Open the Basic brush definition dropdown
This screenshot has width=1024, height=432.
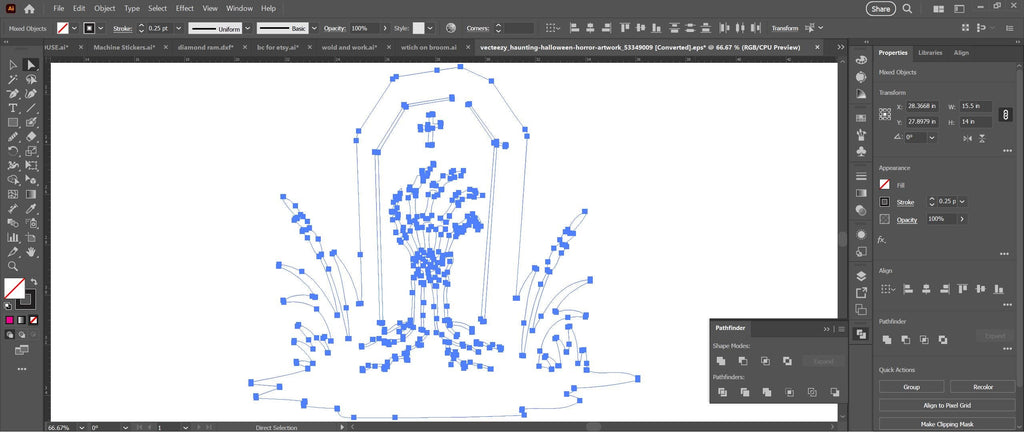[x=314, y=28]
